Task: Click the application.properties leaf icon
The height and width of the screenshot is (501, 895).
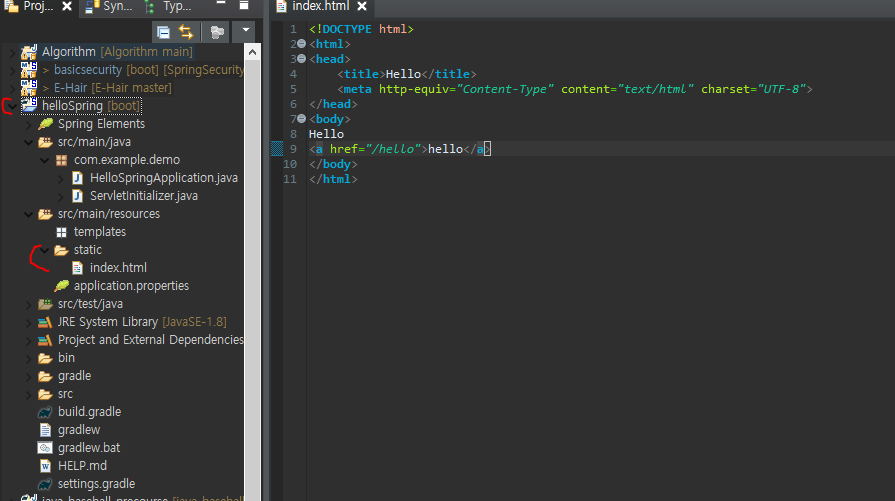Action: pyautogui.click(x=61, y=286)
